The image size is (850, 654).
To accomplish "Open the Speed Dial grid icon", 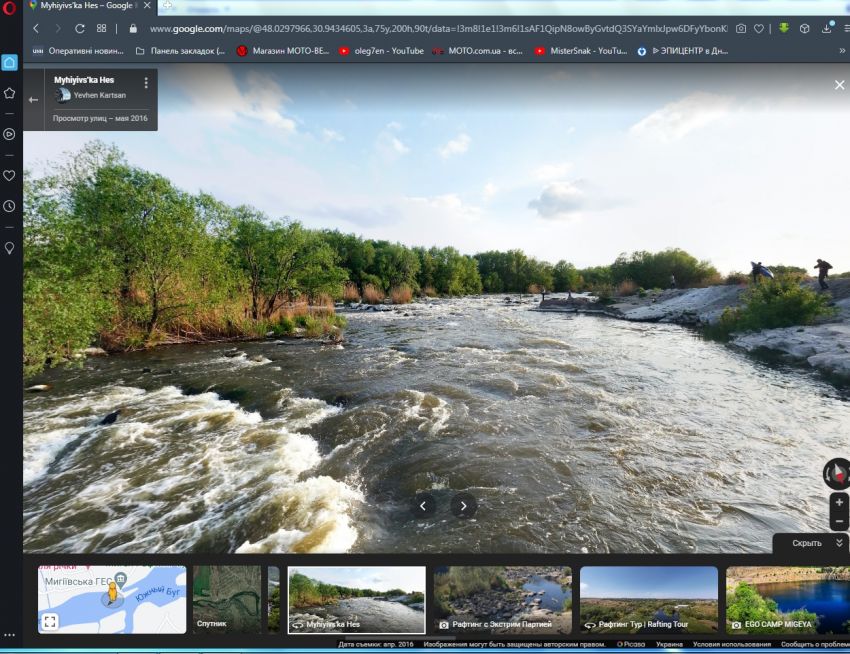I will click(x=101, y=28).
